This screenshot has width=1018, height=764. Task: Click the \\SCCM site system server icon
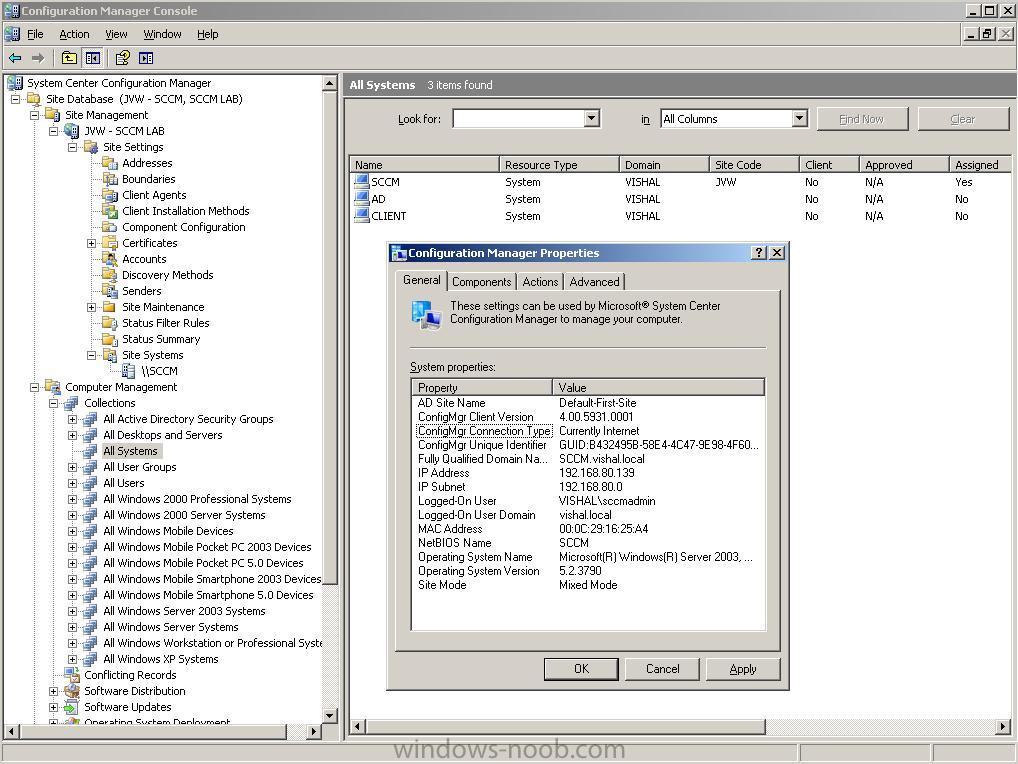pos(129,371)
